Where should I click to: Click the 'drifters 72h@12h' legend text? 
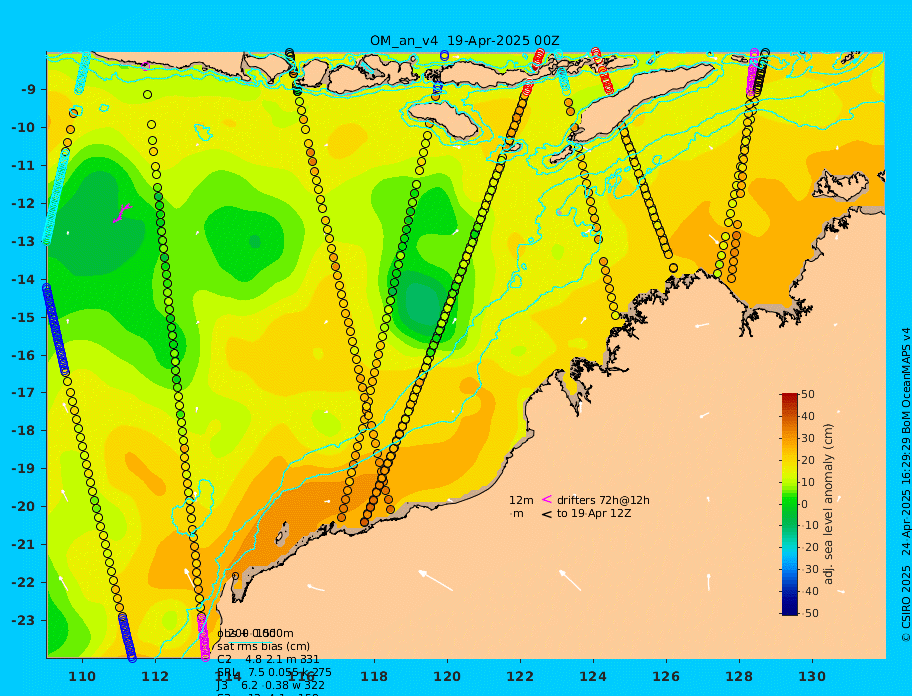point(603,501)
